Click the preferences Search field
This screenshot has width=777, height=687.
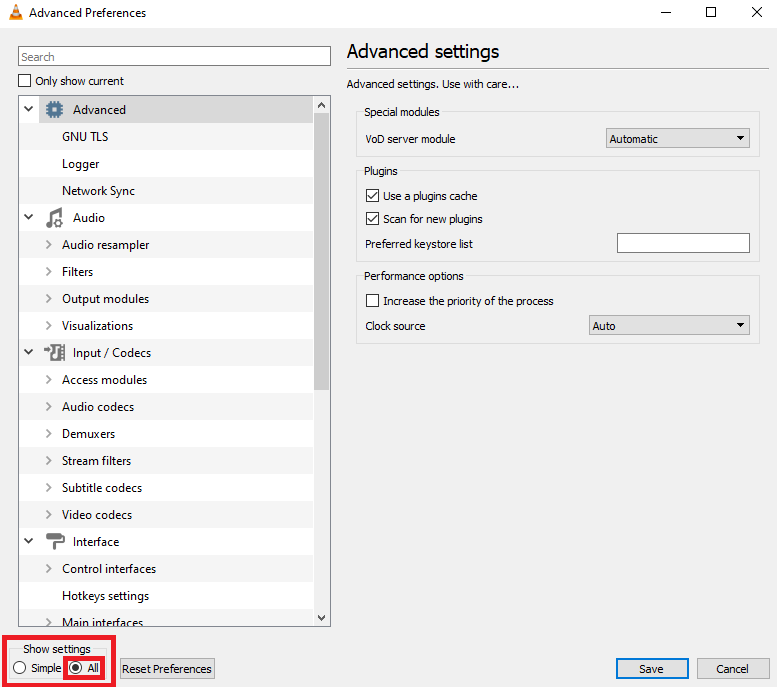(x=174, y=56)
